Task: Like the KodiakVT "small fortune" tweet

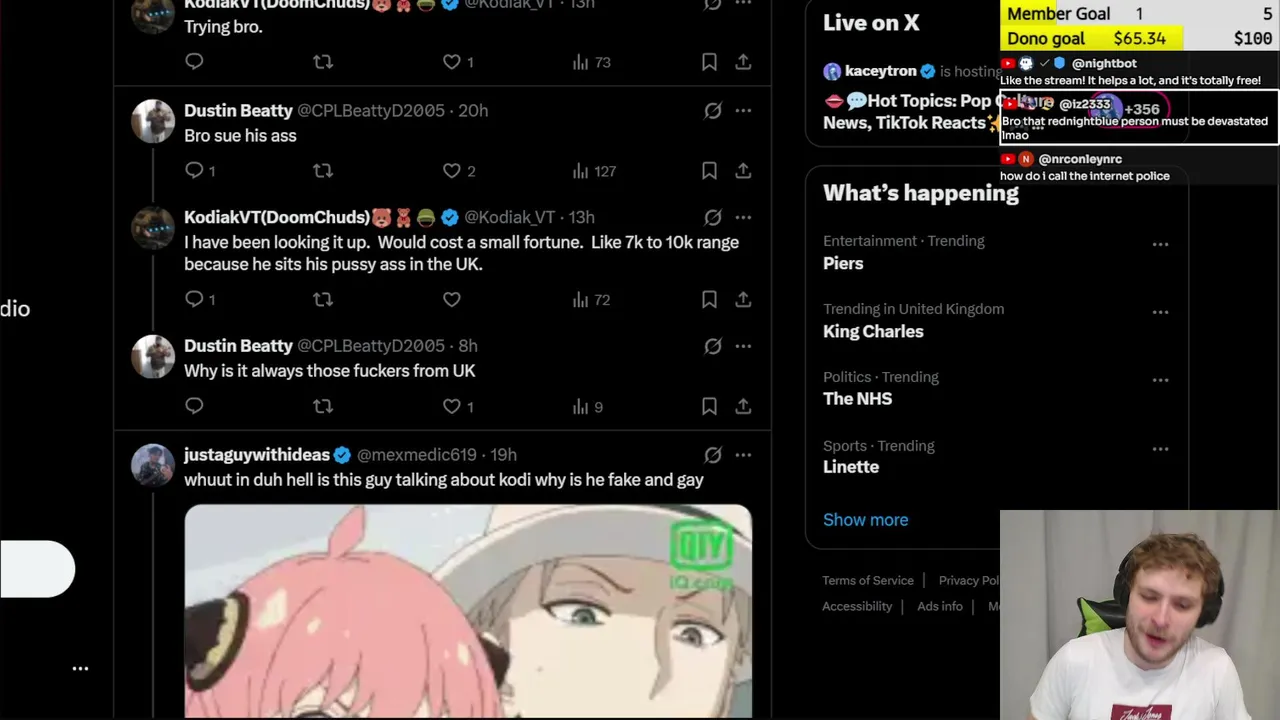Action: tap(452, 299)
